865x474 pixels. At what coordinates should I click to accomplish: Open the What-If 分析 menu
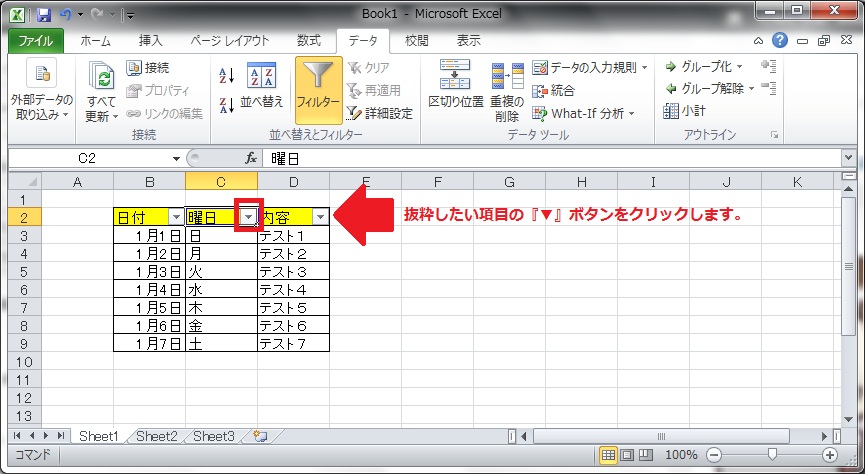coord(583,114)
